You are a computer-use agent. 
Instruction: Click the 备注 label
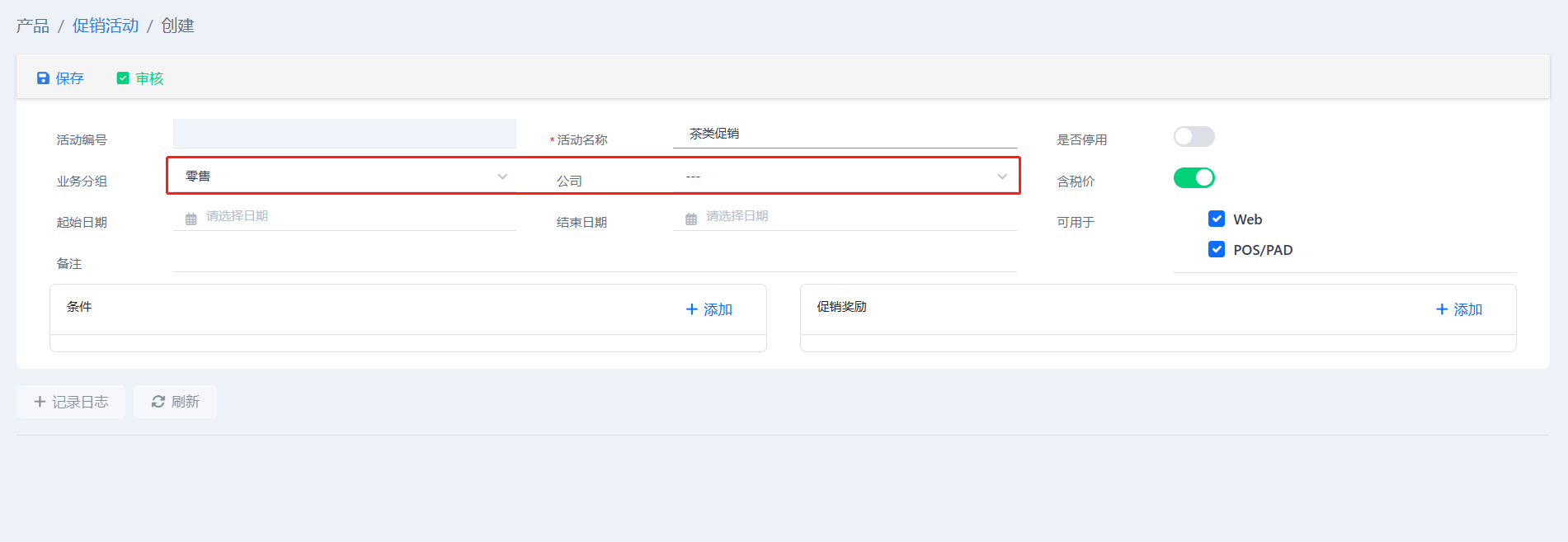pyautogui.click(x=69, y=264)
